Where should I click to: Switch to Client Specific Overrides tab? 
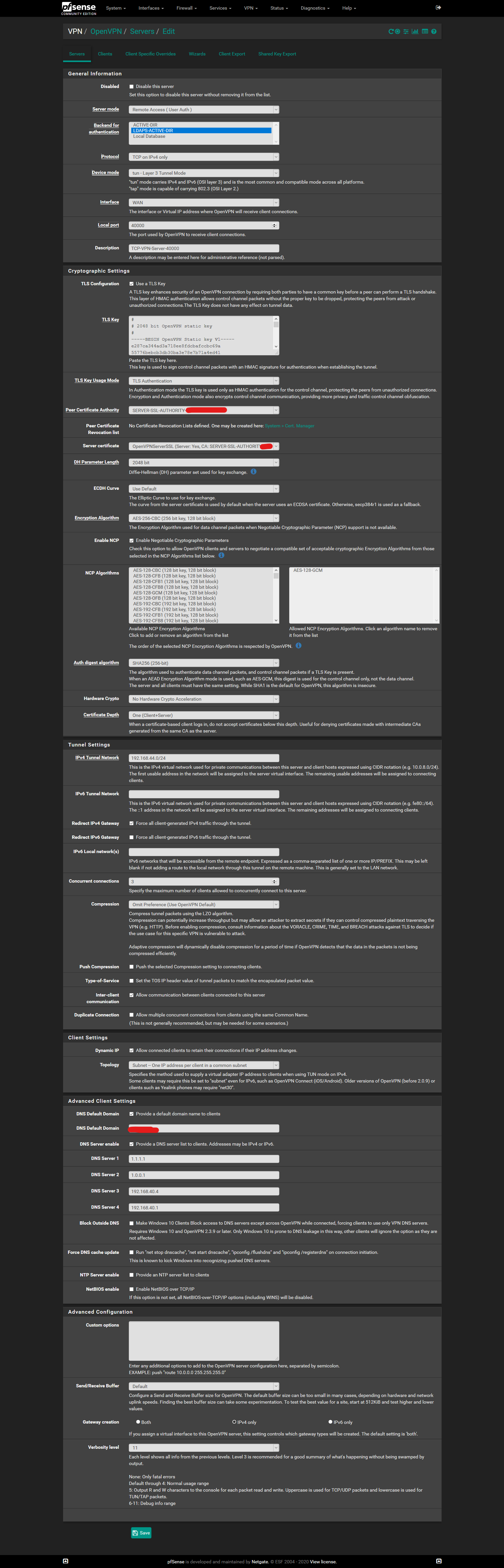coord(150,54)
